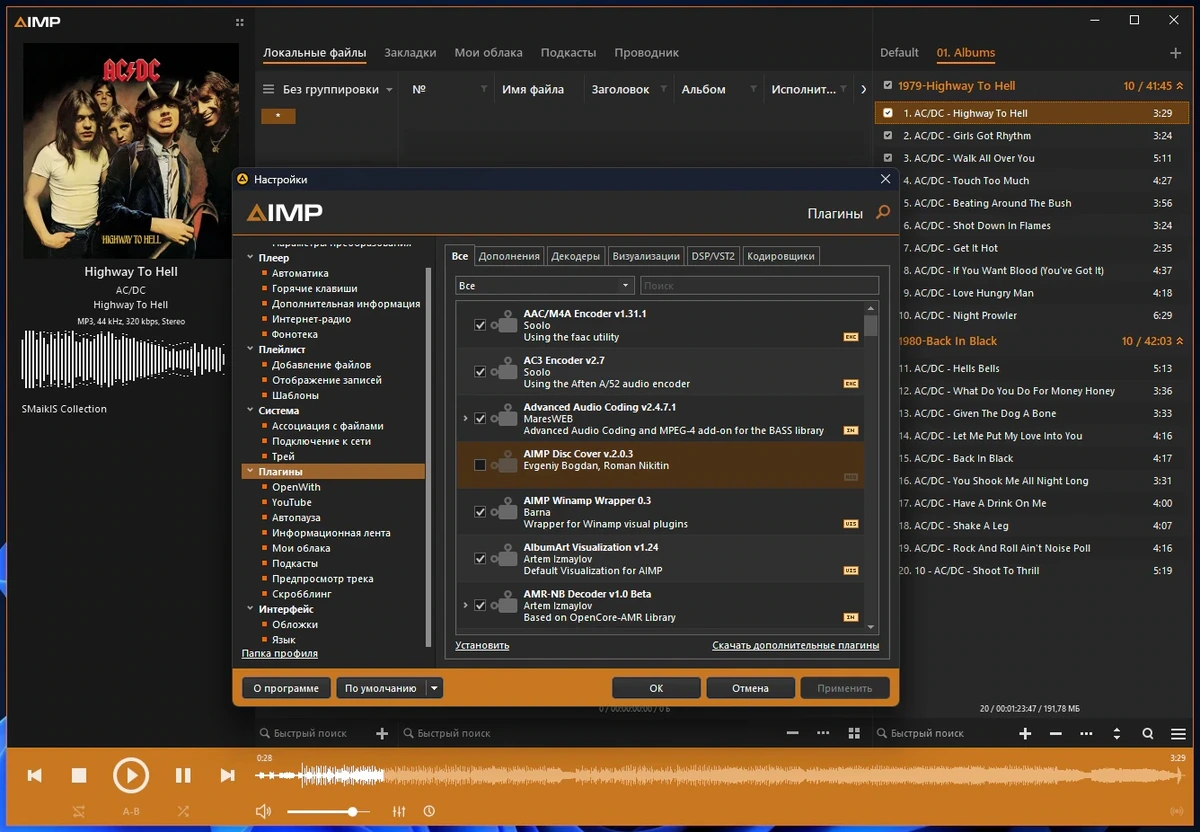This screenshot has width=1200, height=832.
Task: Open По умолчанию dropdown arrow
Action: click(x=434, y=688)
